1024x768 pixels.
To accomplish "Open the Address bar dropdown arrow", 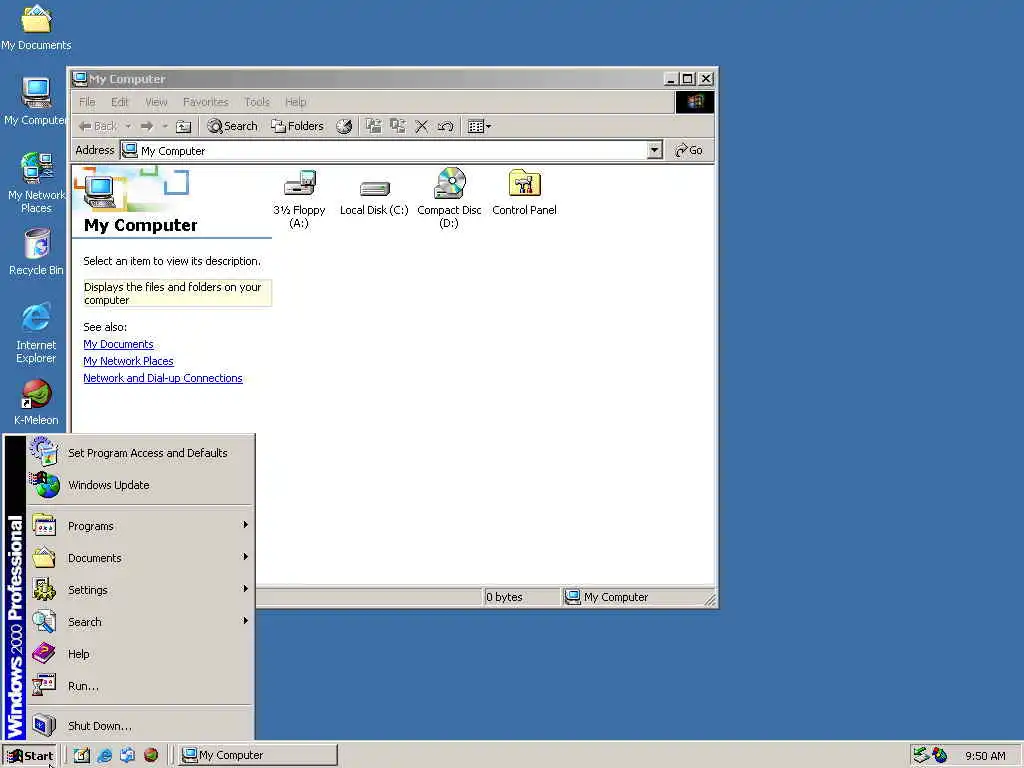I will tap(654, 150).
